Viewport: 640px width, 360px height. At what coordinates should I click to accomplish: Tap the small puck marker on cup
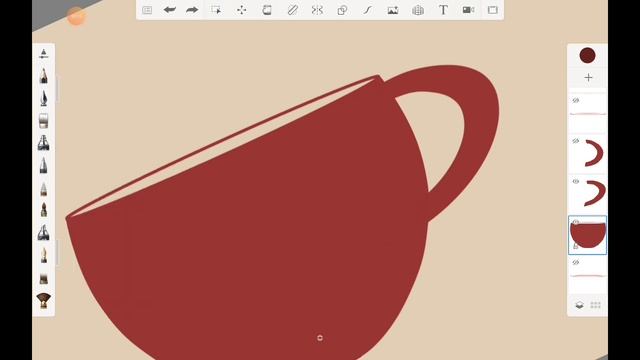tap(320, 338)
